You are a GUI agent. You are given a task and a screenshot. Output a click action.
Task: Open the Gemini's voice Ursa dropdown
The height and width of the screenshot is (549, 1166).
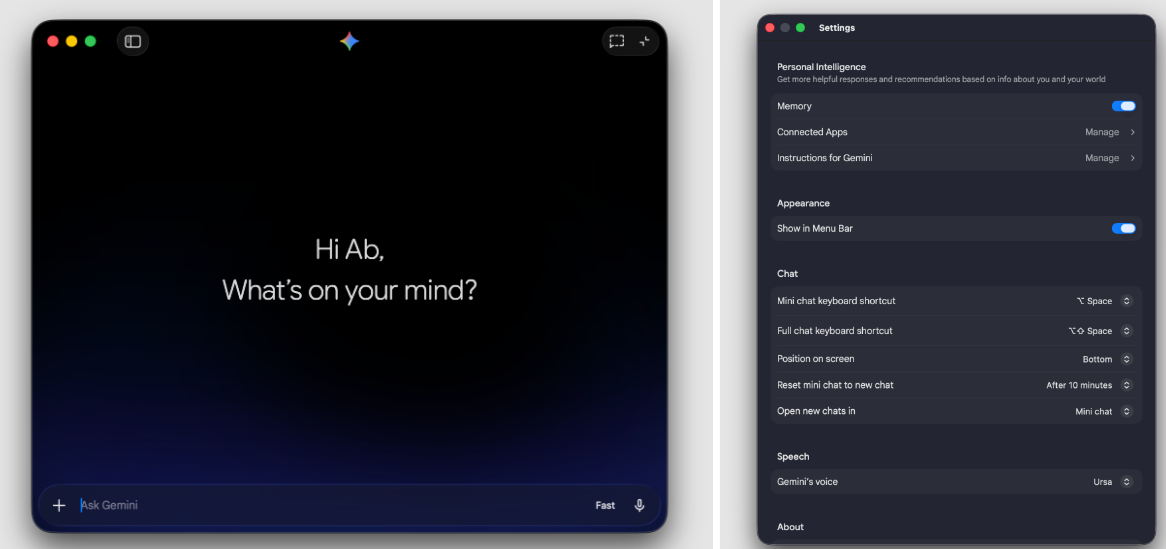1126,482
